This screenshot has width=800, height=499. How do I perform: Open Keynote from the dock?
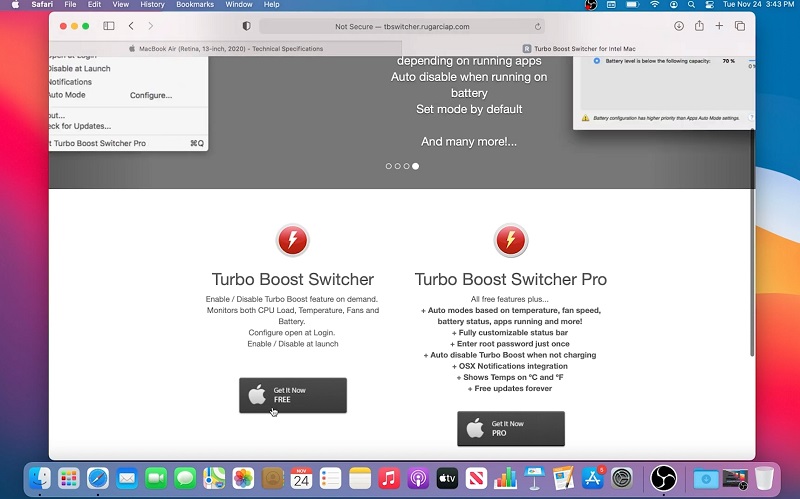534,479
